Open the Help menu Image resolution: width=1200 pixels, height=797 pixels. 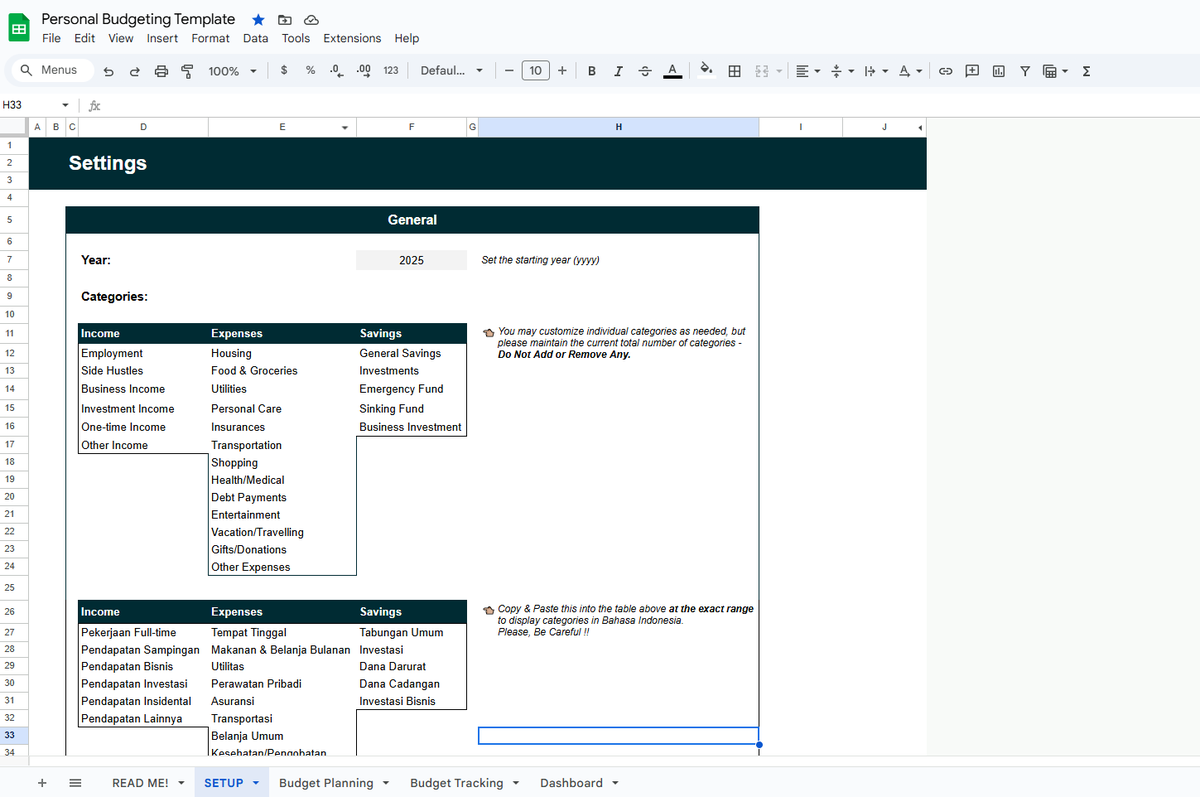407,38
